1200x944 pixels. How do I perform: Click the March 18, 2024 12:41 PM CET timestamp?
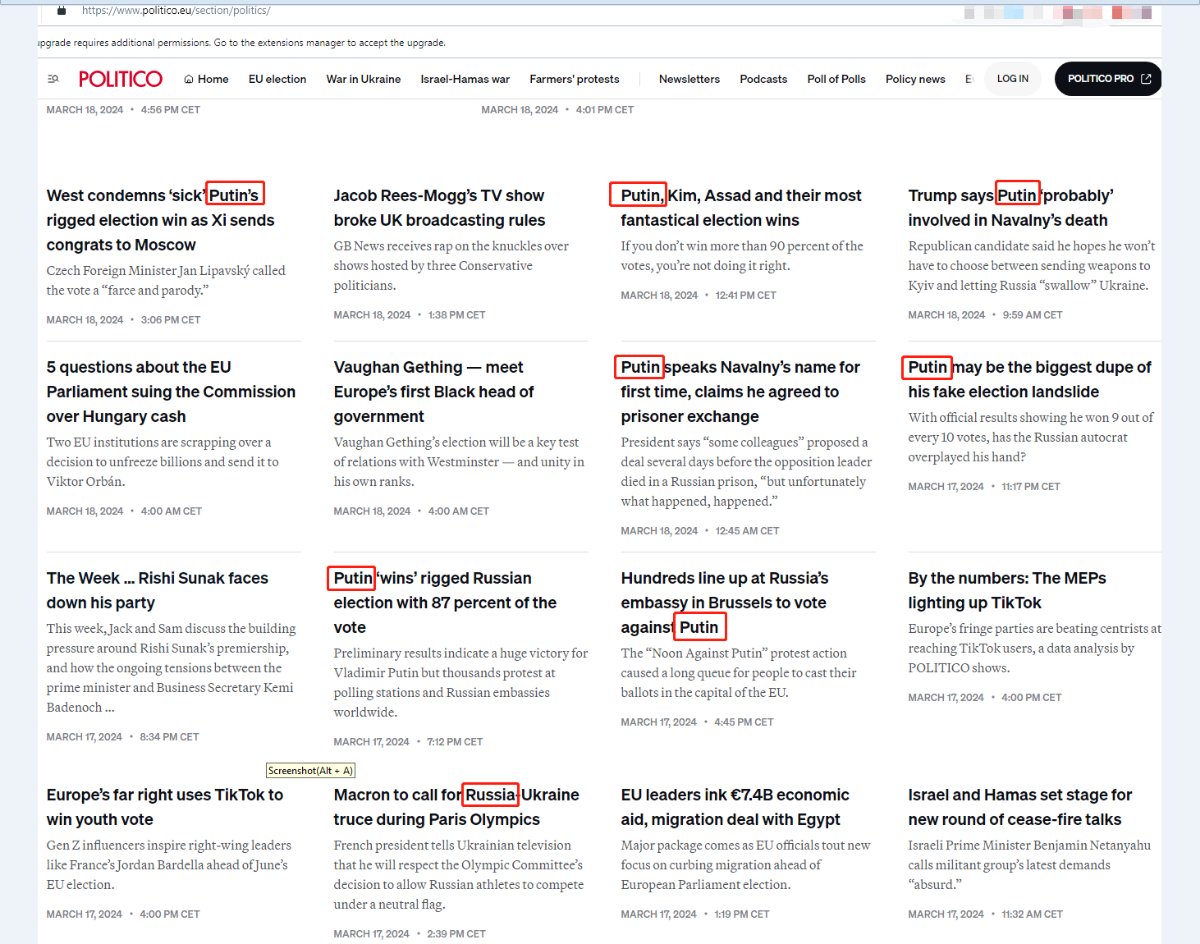(x=698, y=295)
